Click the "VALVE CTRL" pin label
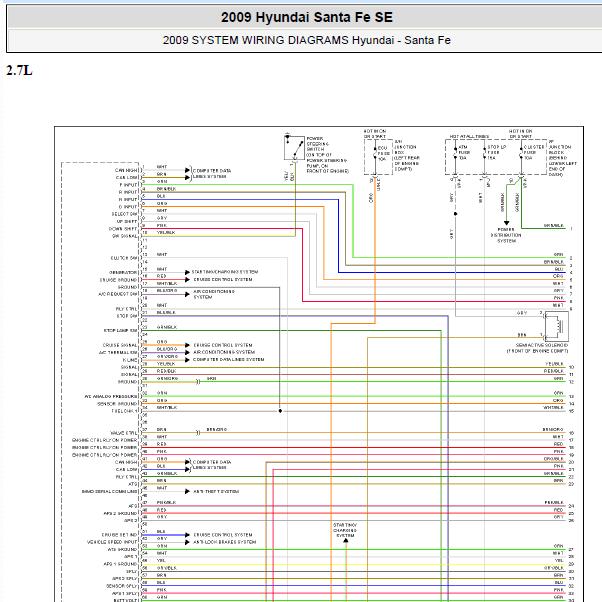Viewport: 602px width, 602px height. pos(124,433)
